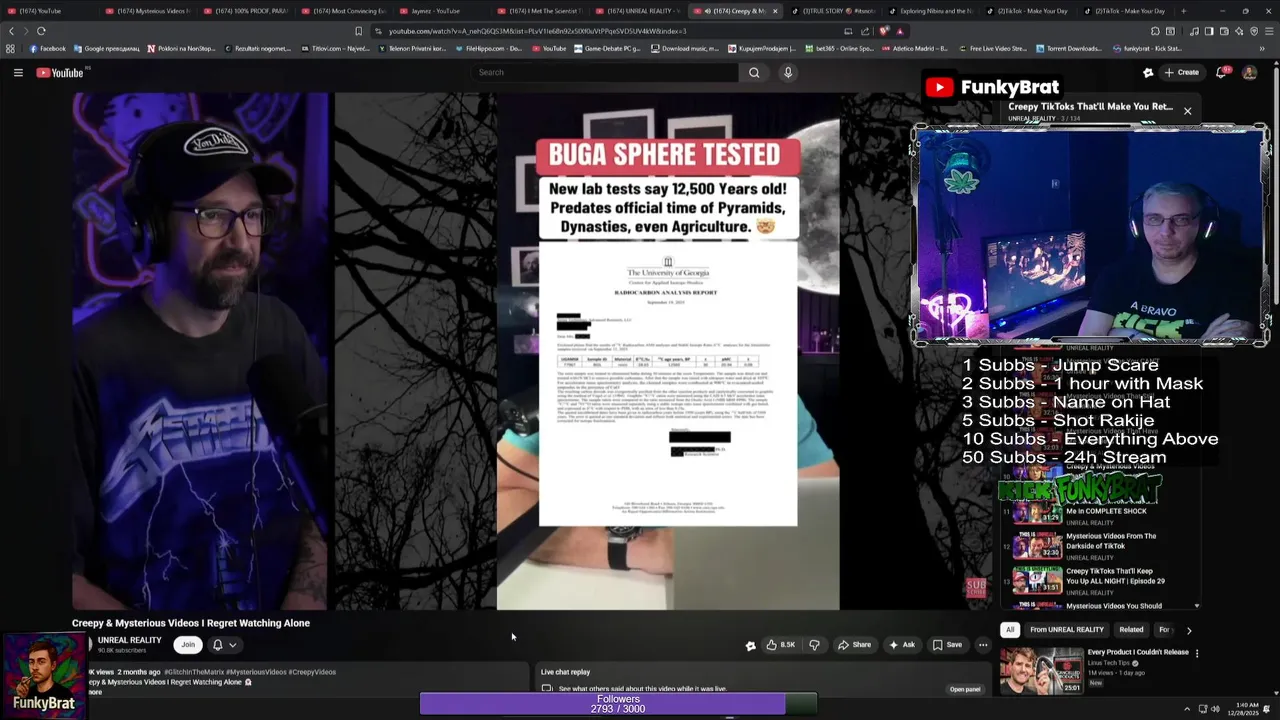The image size is (1280, 720).
Task: Dislike the video
Action: tap(814, 645)
